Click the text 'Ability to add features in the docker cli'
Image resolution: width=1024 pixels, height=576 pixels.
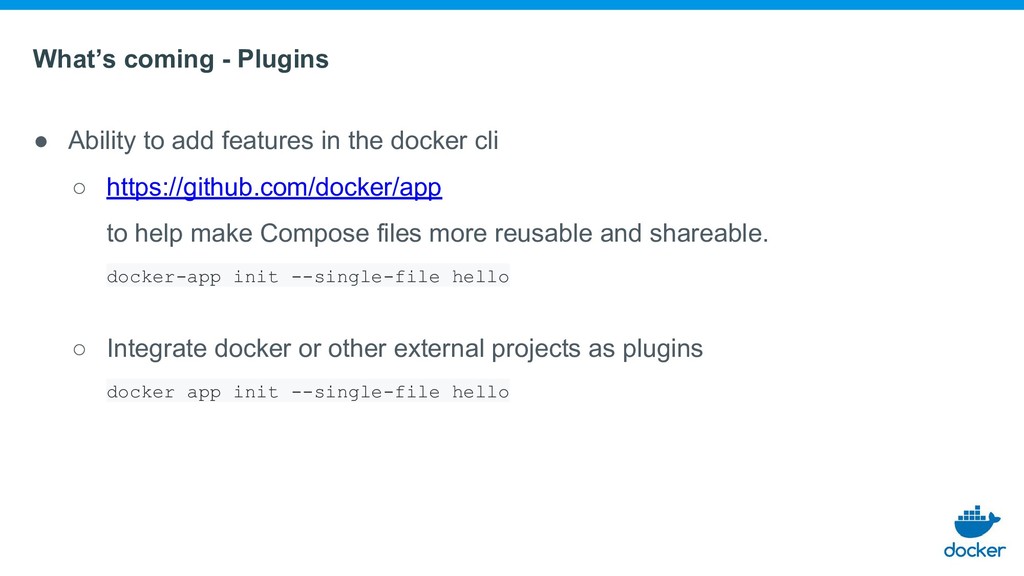point(283,140)
